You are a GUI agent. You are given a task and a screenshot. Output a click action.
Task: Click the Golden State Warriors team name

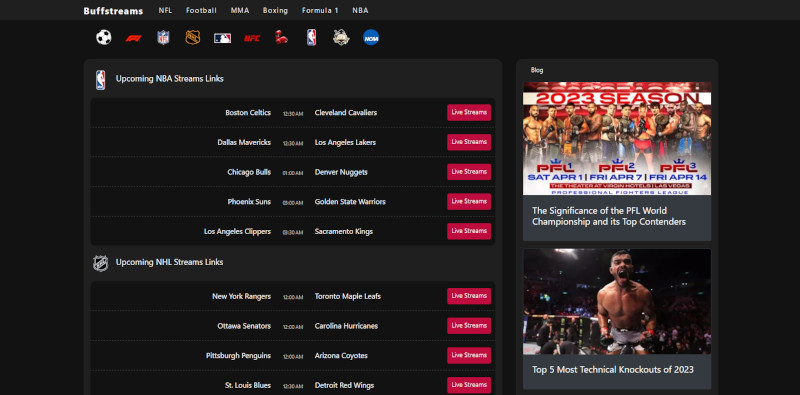(x=351, y=202)
